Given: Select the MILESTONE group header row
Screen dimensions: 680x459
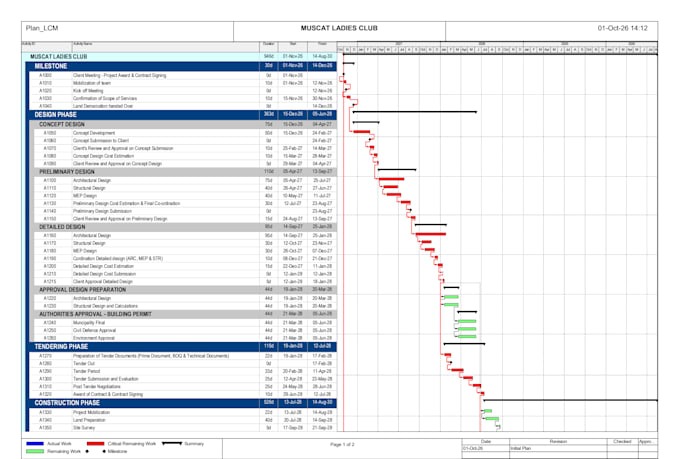Looking at the screenshot, I should coord(181,66).
